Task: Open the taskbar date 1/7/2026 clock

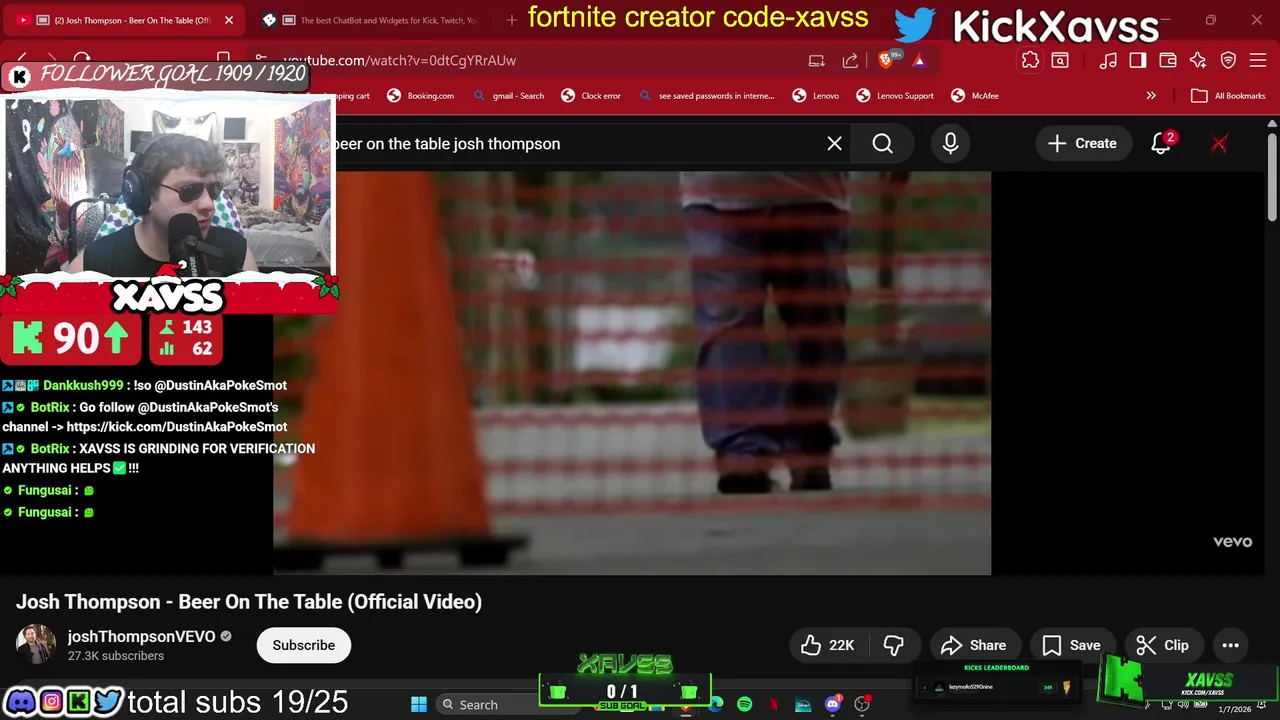Action: point(1235,709)
